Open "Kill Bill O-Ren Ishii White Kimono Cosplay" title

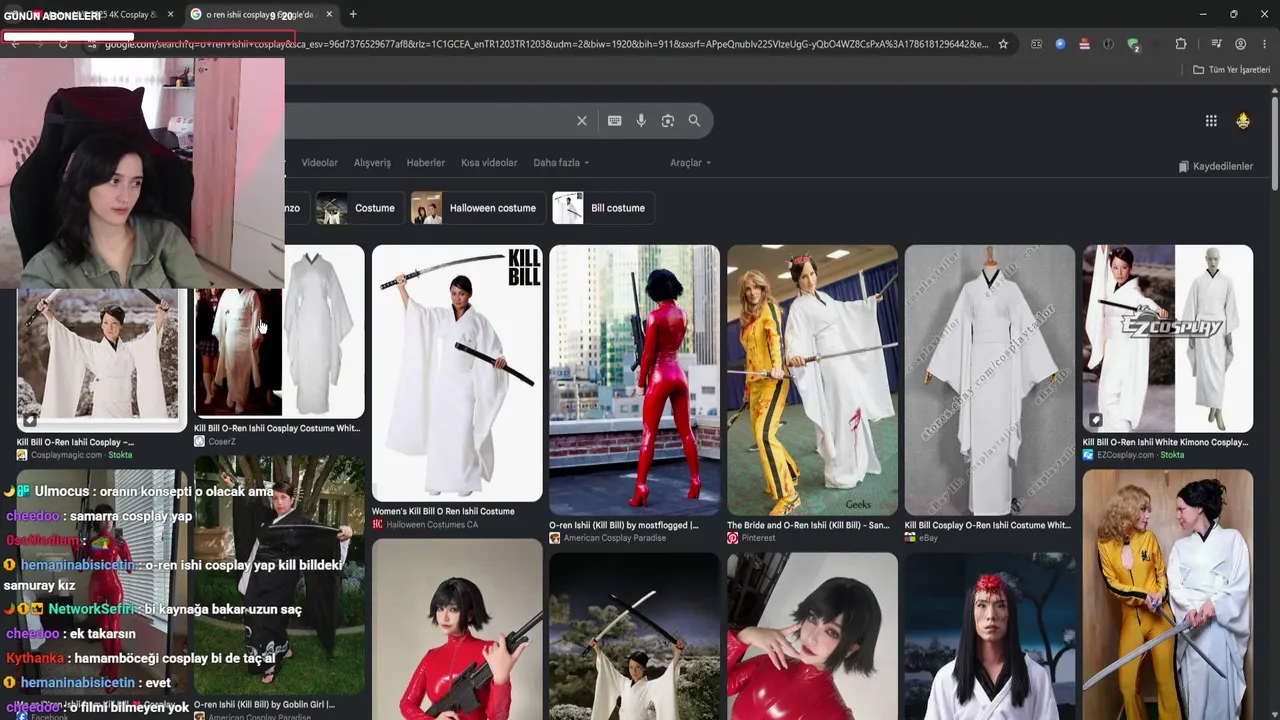click(1165, 442)
